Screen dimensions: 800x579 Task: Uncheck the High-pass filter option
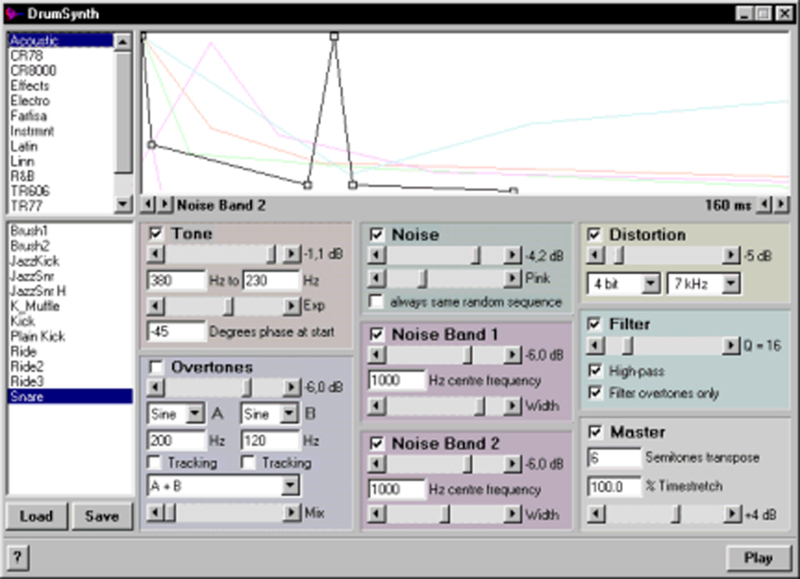pos(594,370)
